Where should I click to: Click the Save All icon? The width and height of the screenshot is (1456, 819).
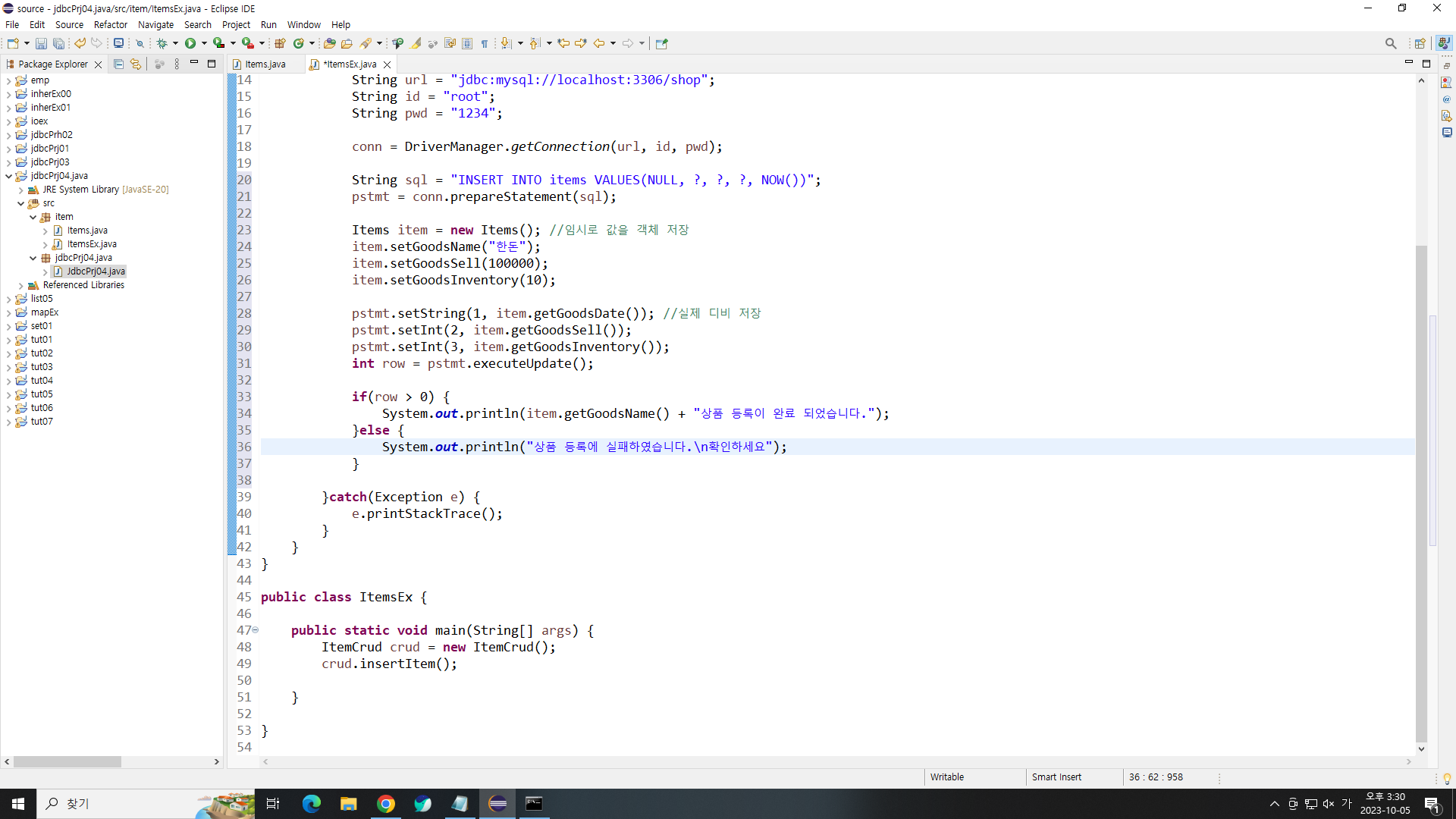58,44
